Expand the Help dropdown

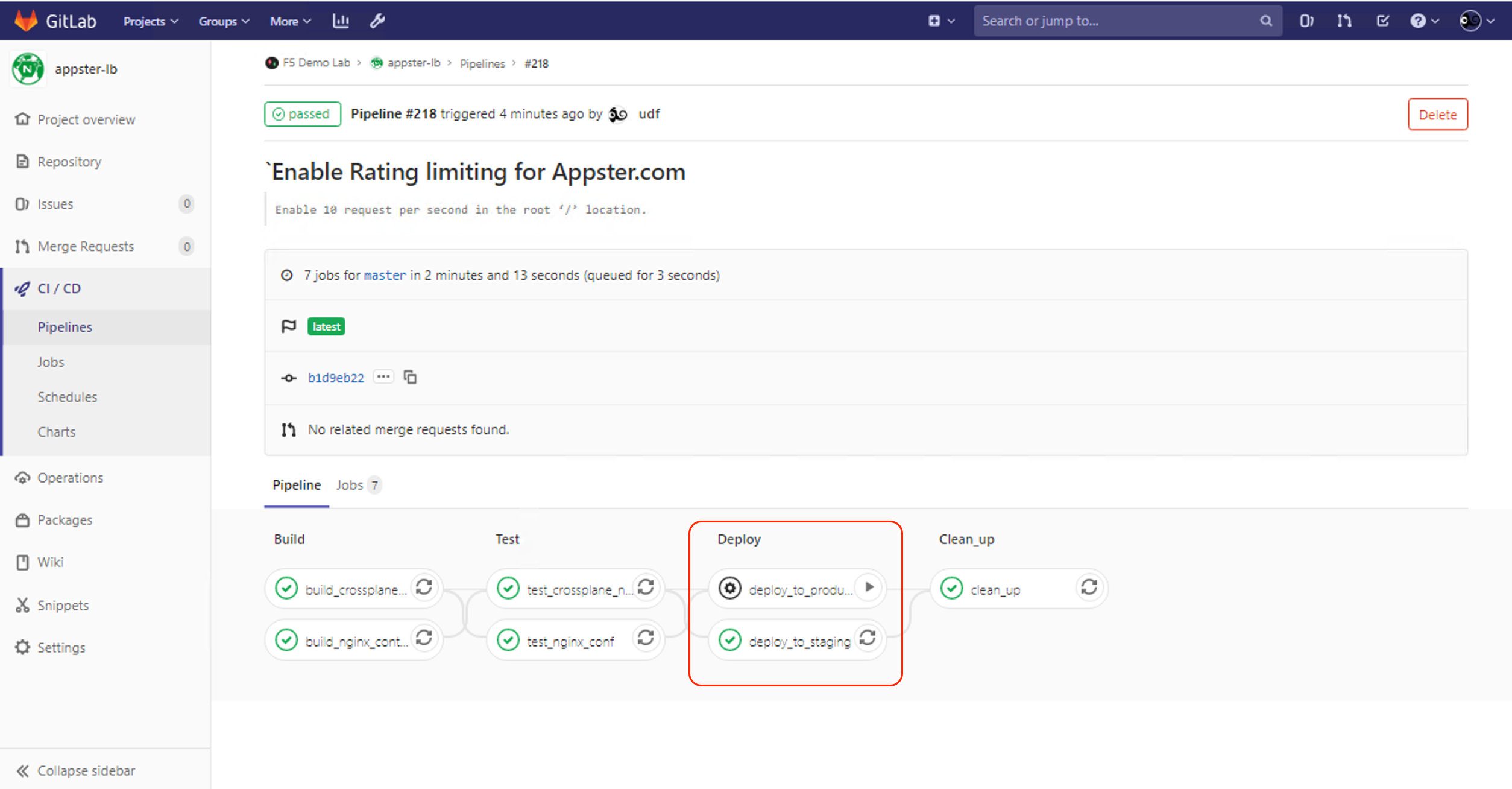click(1425, 21)
